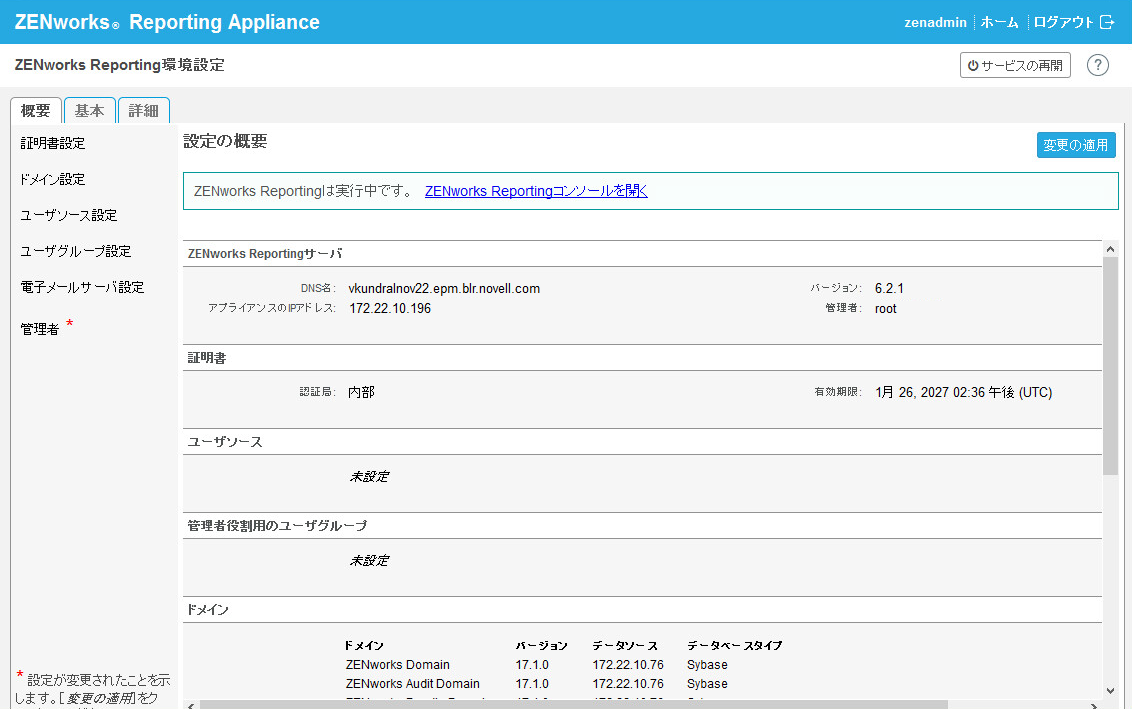The image size is (1132, 709).
Task: Open ドメイン設定 in the sidebar
Action: click(x=53, y=179)
